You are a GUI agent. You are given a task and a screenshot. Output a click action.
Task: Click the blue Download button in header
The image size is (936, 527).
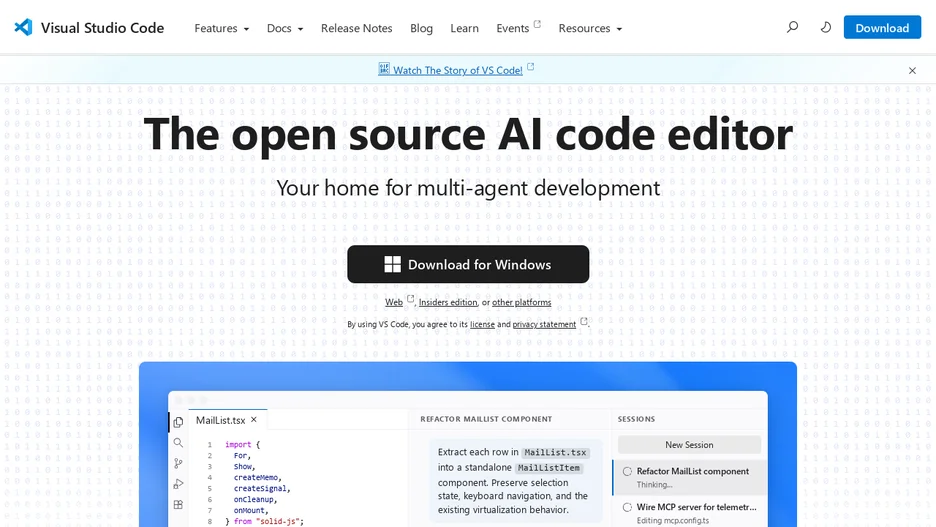pos(882,27)
